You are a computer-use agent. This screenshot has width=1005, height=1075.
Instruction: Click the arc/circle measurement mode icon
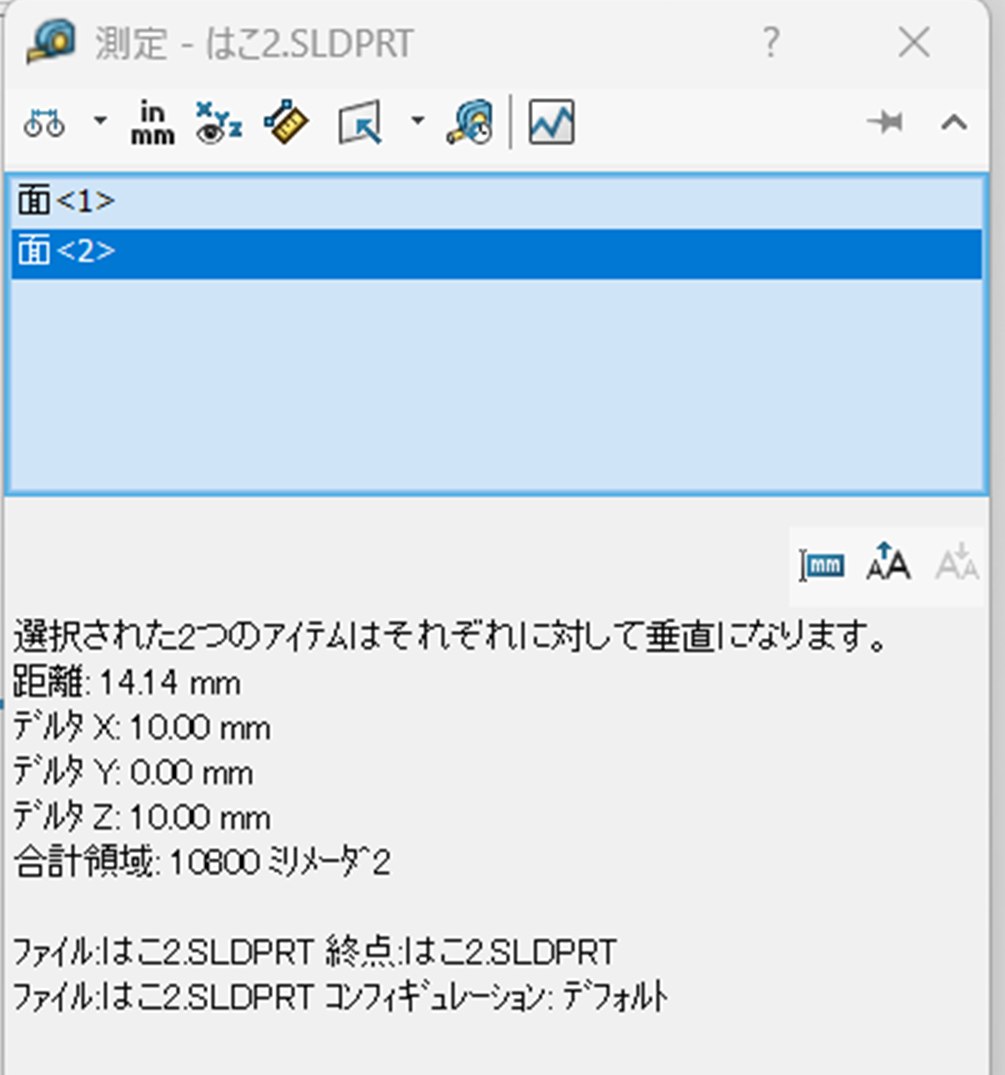(x=45, y=123)
